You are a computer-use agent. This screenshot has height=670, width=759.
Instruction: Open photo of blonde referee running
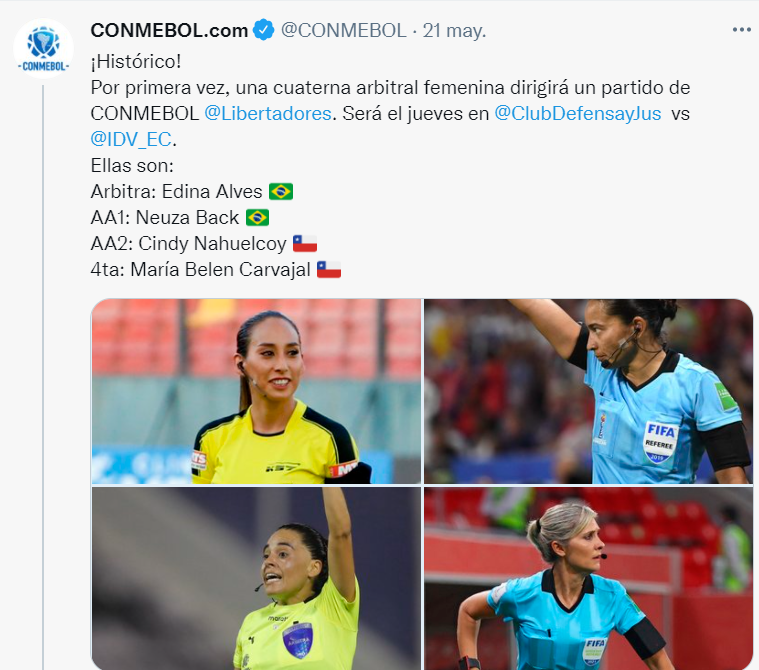pyautogui.click(x=588, y=579)
